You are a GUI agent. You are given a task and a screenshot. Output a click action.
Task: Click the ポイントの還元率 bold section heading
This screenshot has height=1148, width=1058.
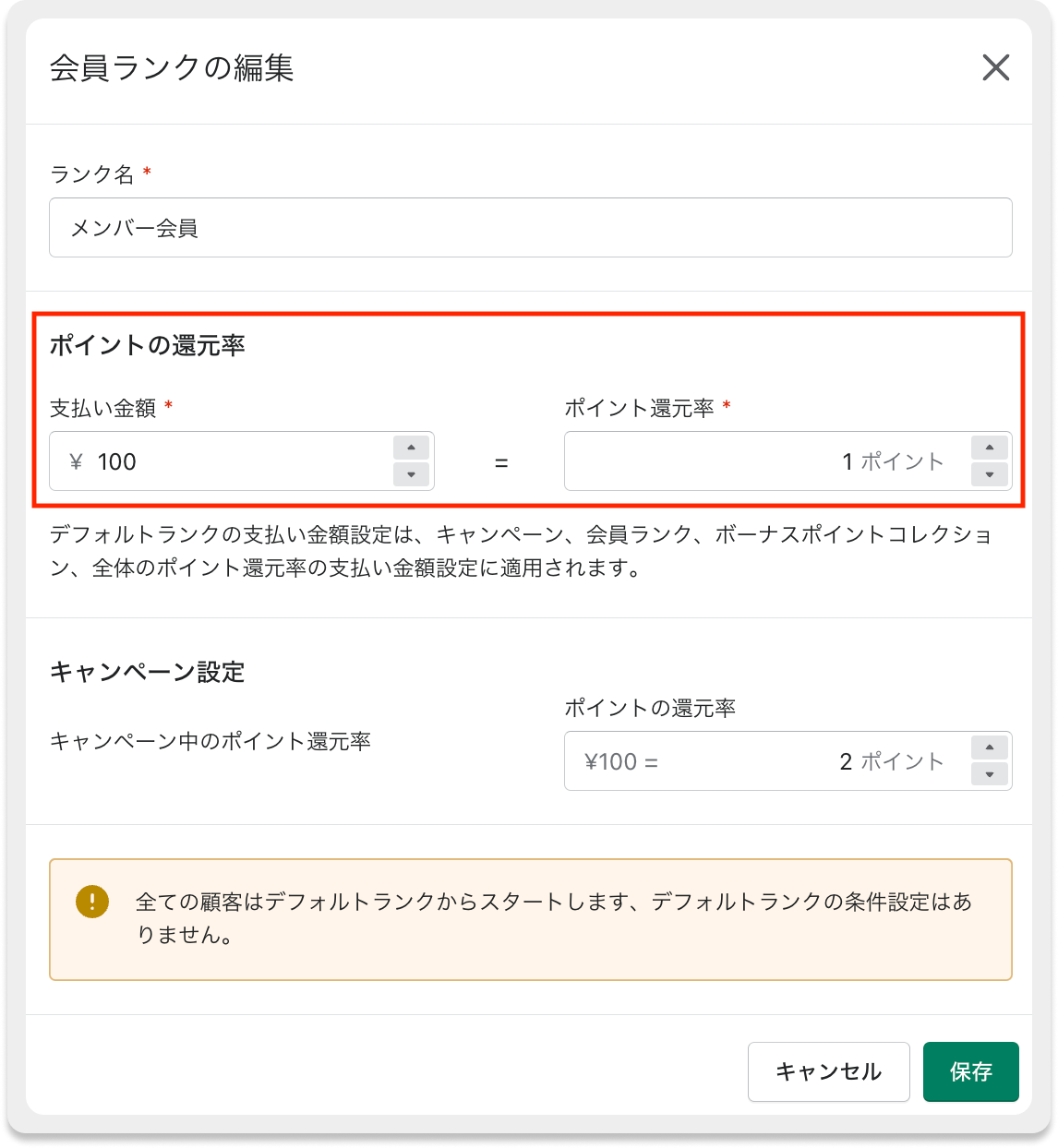[x=147, y=346]
